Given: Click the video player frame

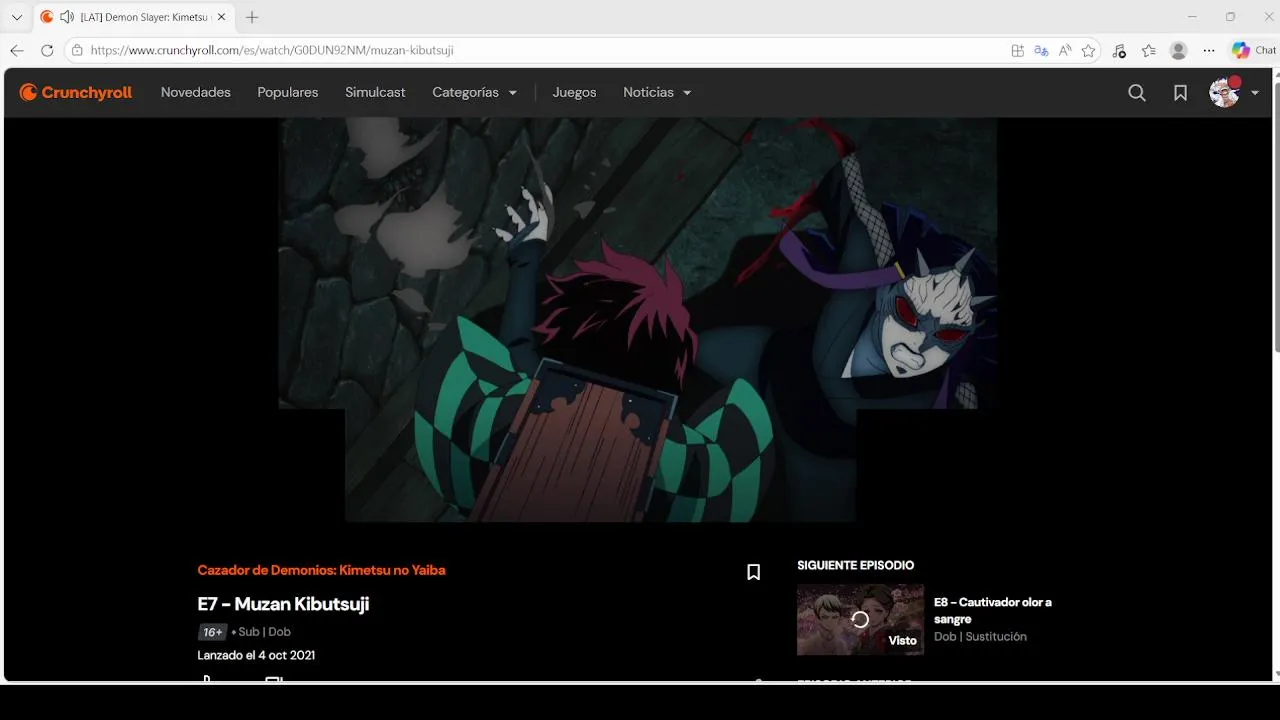Looking at the screenshot, I should 638,320.
